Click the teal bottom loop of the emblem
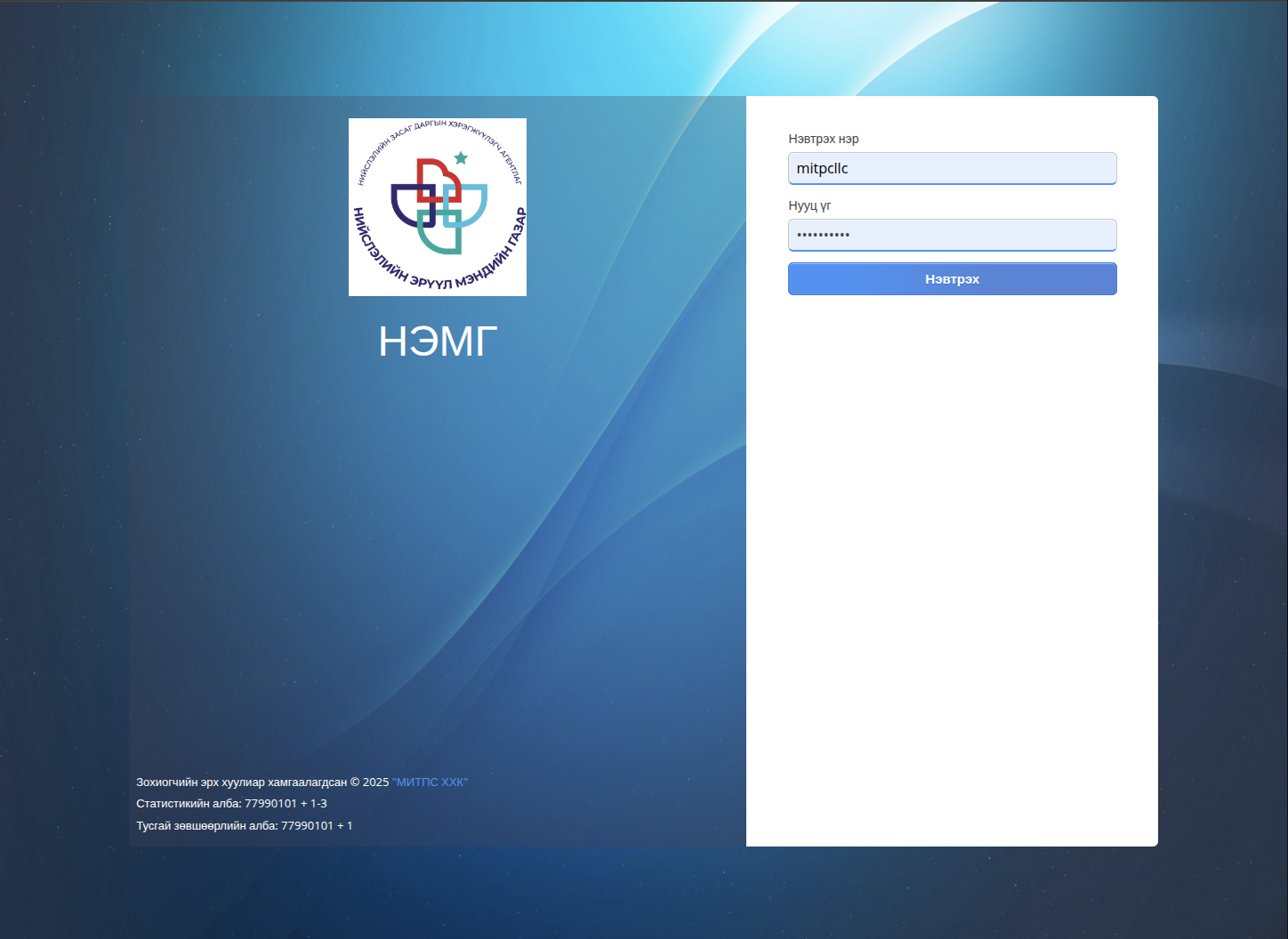 (x=439, y=243)
